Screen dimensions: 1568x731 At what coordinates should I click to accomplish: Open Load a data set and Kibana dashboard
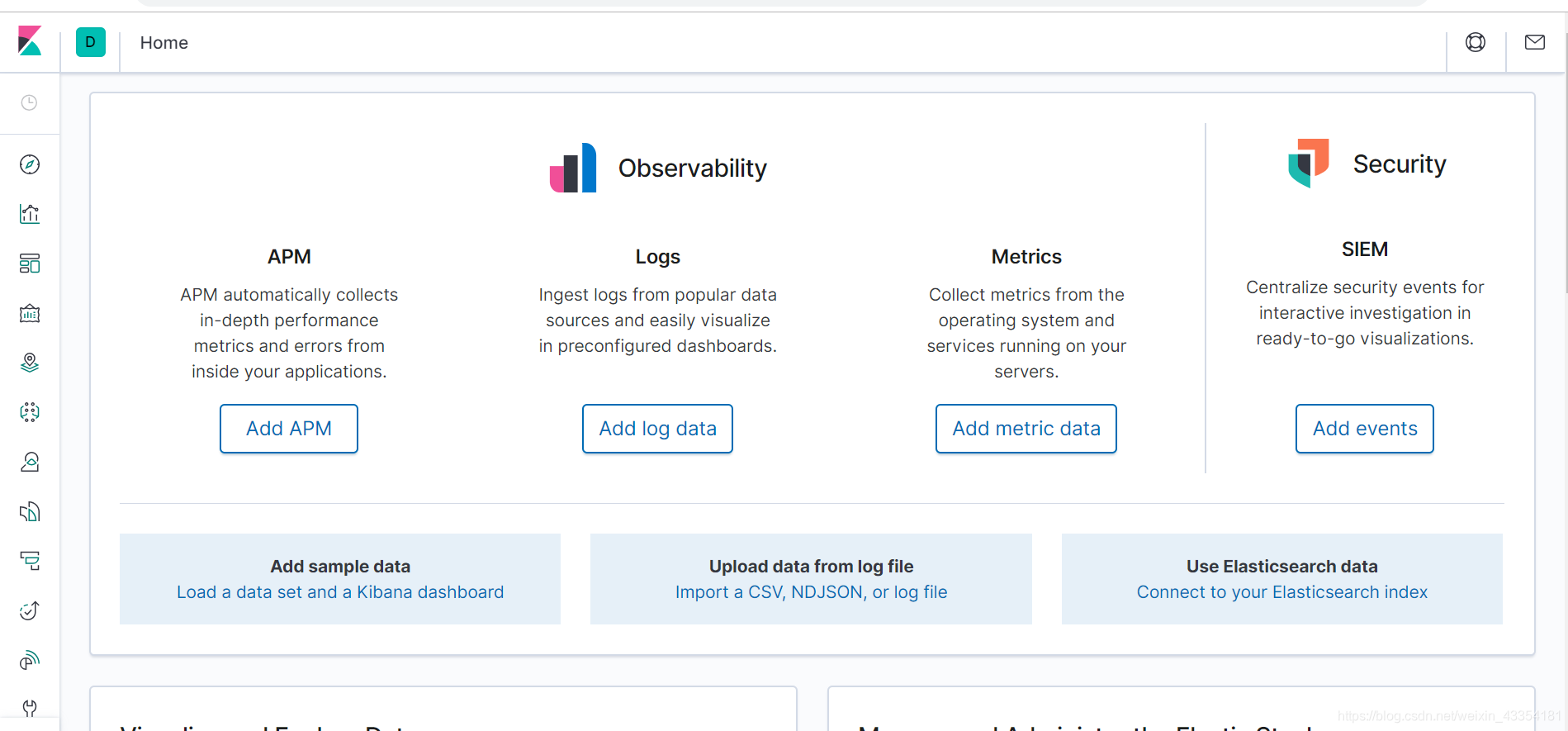tap(340, 592)
